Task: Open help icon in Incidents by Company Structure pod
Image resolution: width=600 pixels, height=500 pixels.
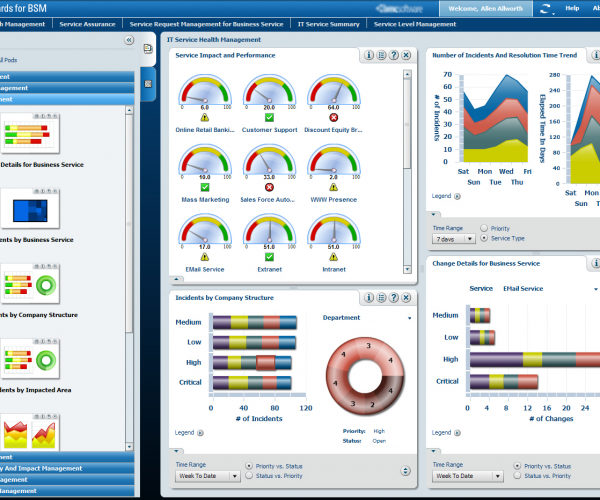Action: (x=394, y=298)
